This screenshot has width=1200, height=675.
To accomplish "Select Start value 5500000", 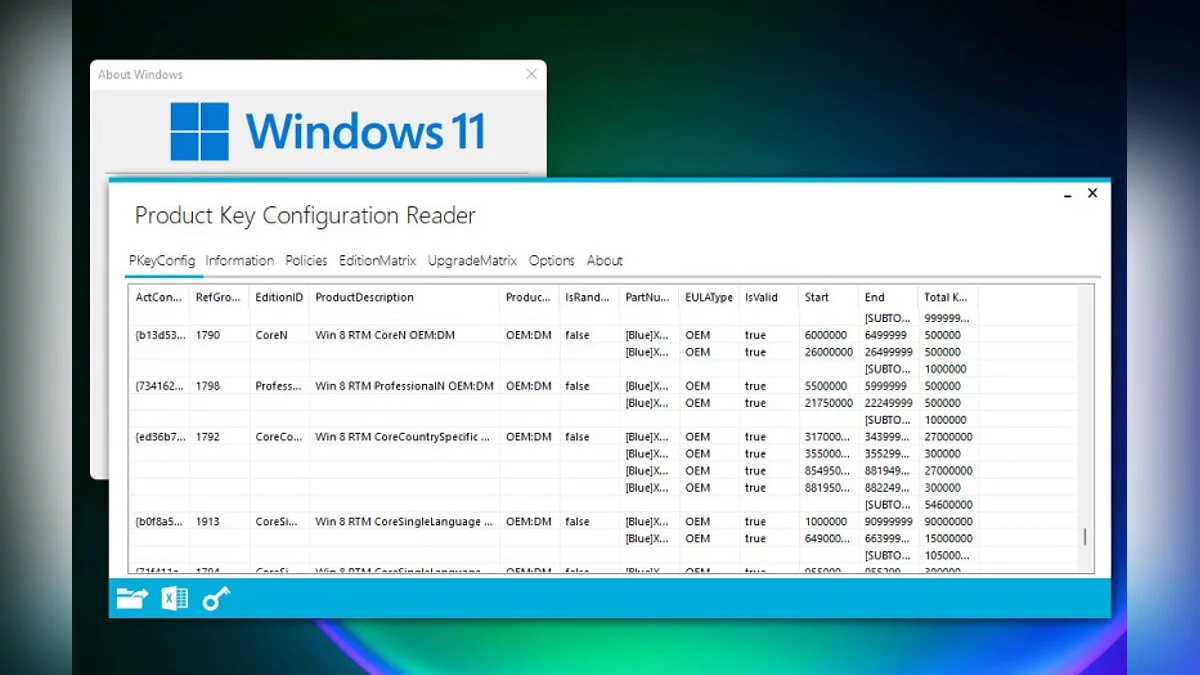I will (826, 386).
